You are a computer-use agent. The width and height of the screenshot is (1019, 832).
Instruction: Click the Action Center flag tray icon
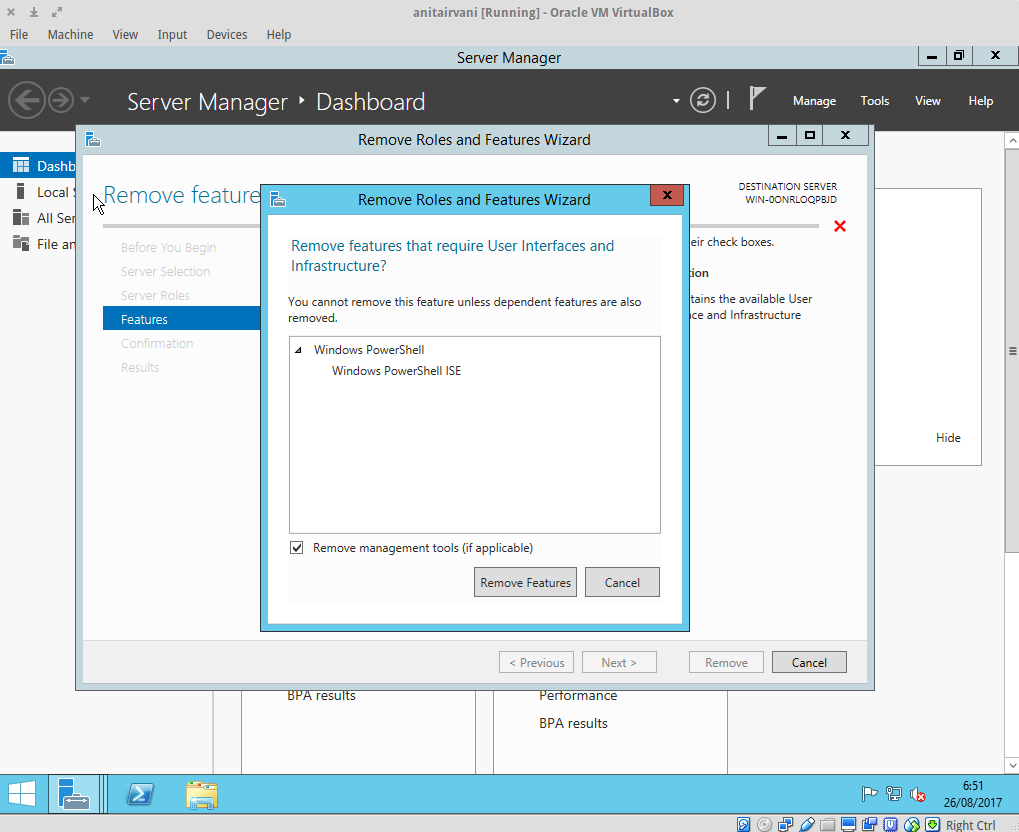coord(869,794)
